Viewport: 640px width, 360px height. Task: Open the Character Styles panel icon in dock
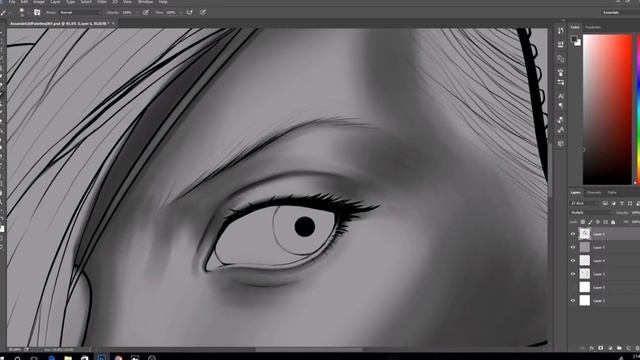pyautogui.click(x=561, y=130)
